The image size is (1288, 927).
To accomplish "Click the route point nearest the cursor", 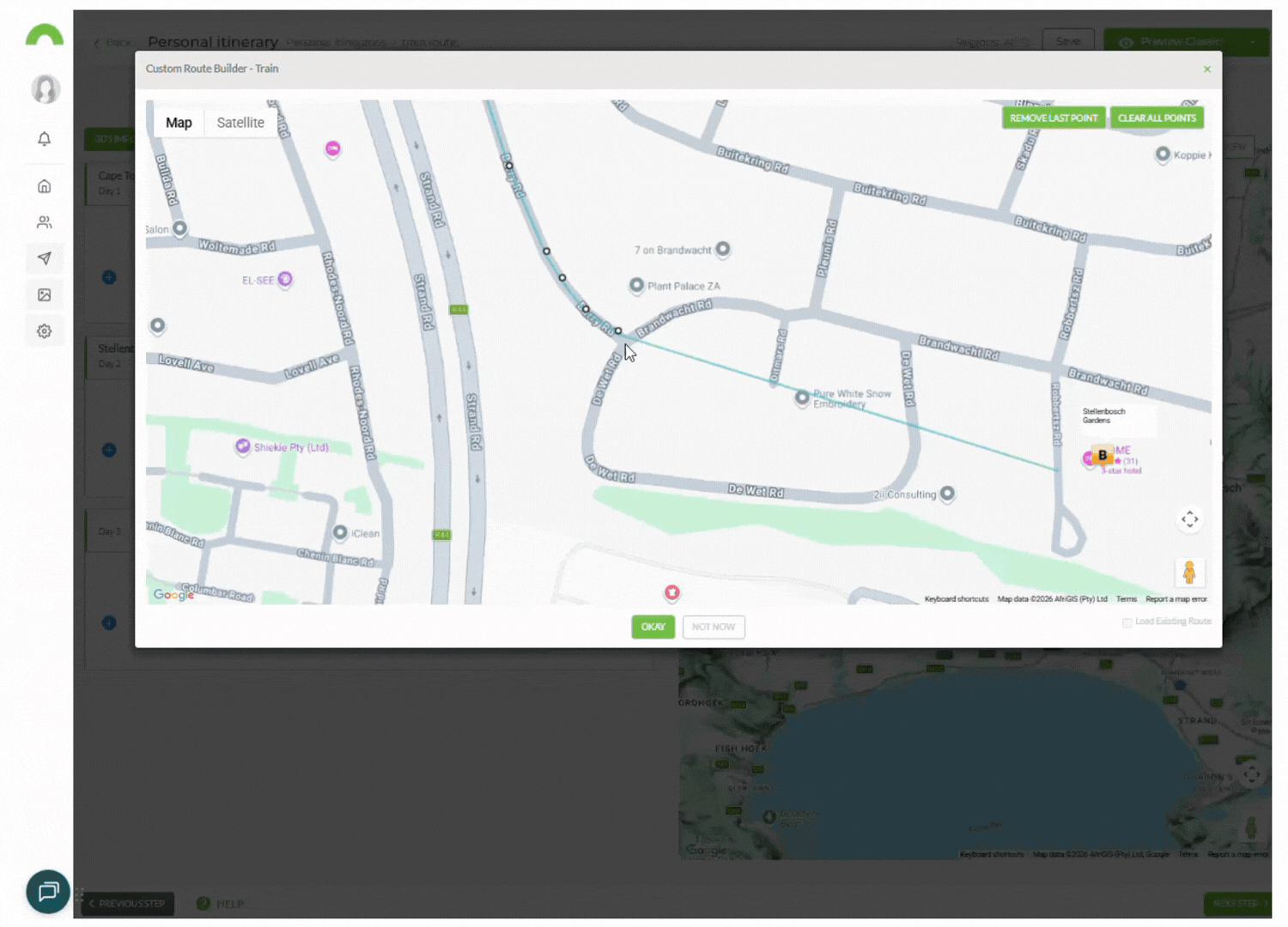I will click(x=618, y=330).
